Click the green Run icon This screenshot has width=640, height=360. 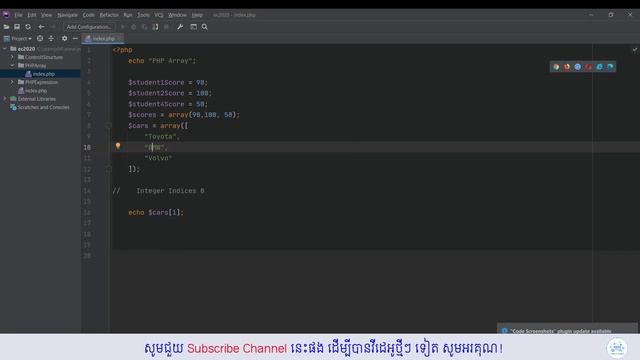122,27
